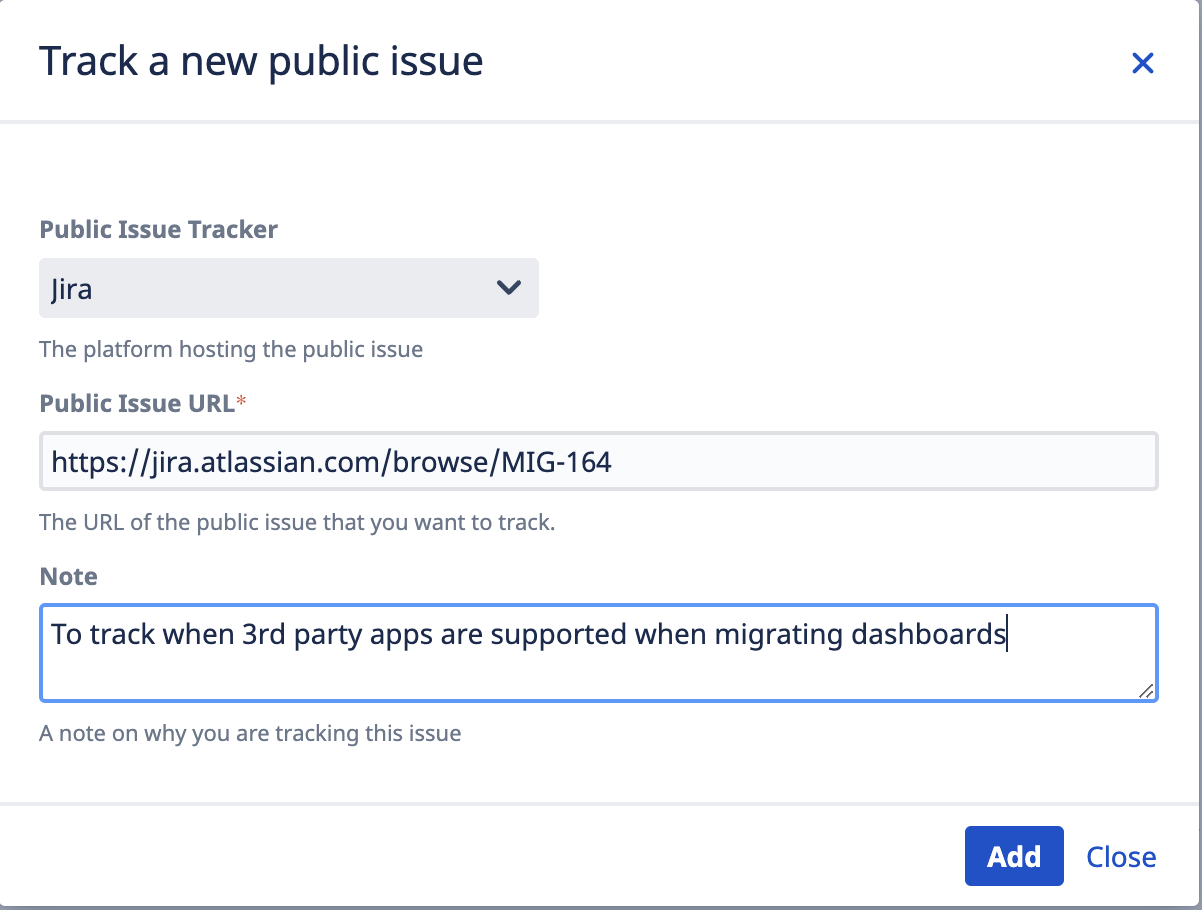This screenshot has height=910, width=1202.
Task: Click the Public Issue Tracker label
Action: tap(158, 229)
